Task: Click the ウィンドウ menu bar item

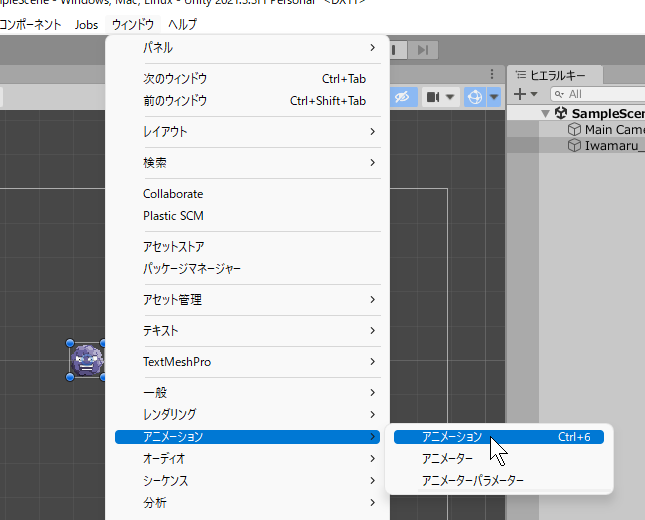Action: [133, 25]
